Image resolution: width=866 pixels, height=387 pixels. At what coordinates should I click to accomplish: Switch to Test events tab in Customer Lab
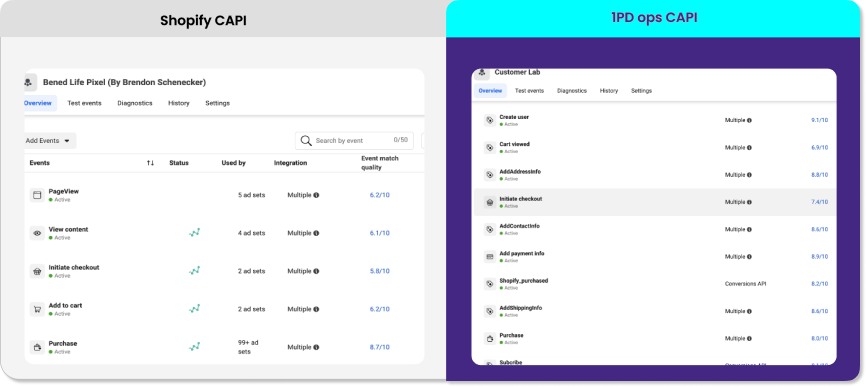[529, 91]
